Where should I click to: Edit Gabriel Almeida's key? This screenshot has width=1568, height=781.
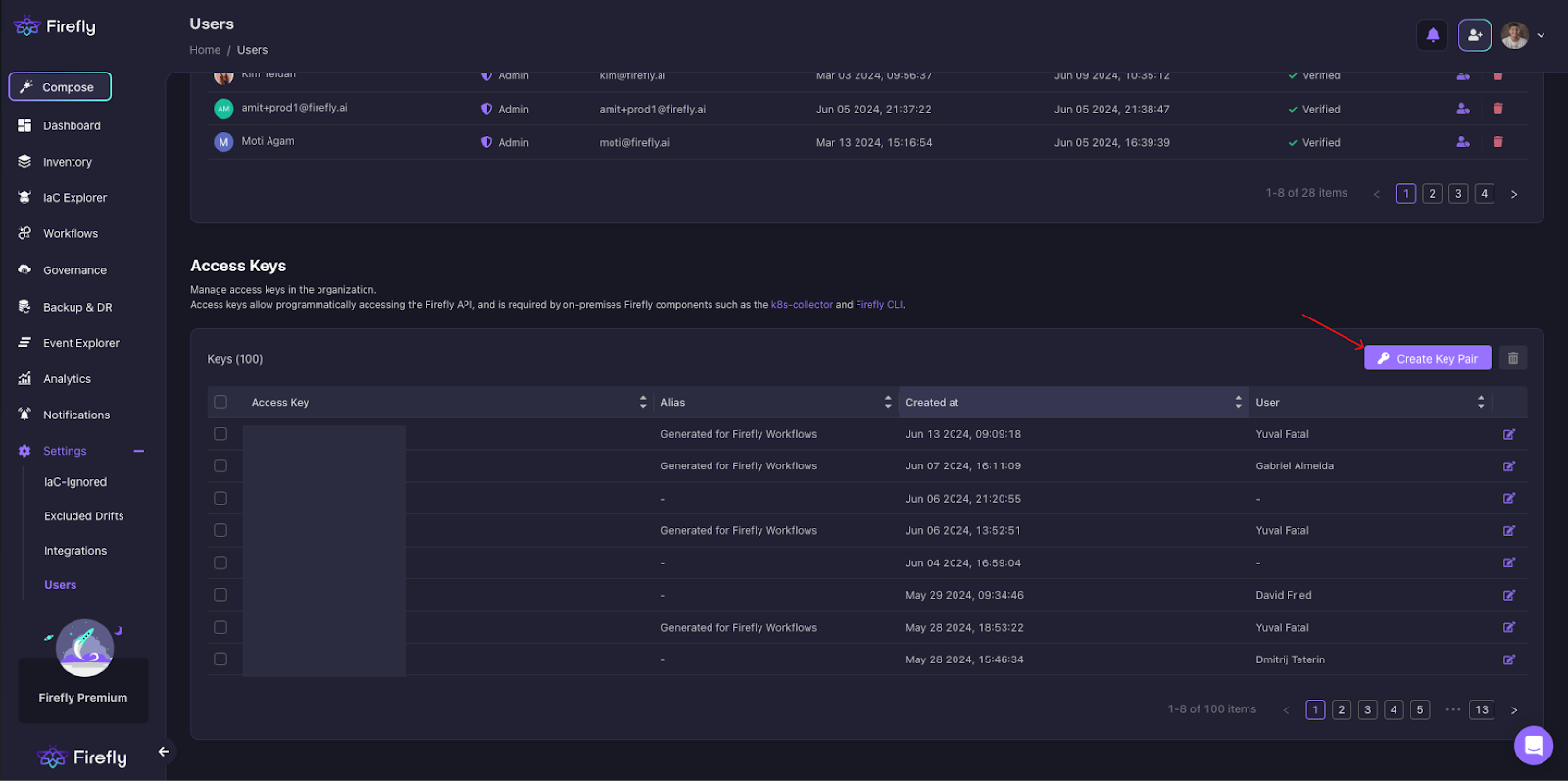point(1509,466)
